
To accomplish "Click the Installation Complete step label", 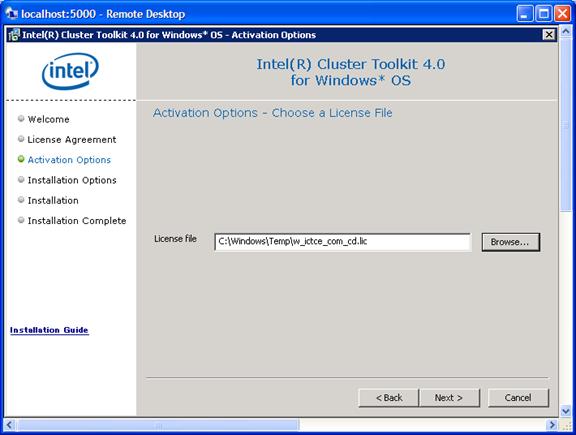I will pyautogui.click(x=77, y=220).
